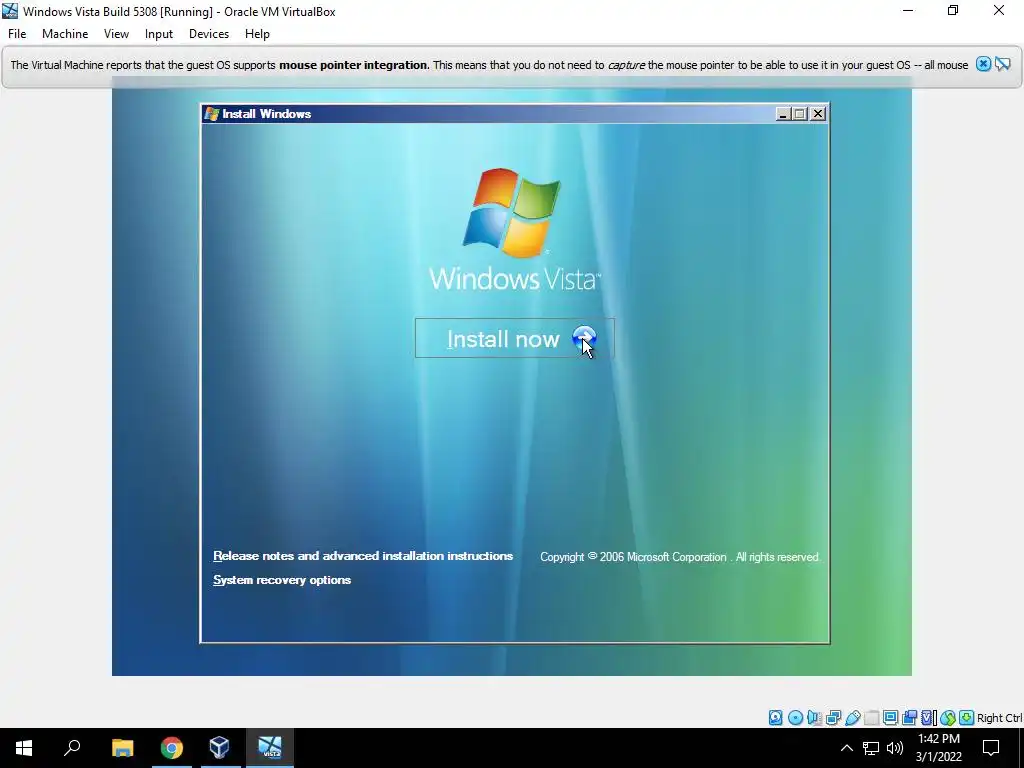The width and height of the screenshot is (1024, 768).
Task: Open the Devices menu
Action: [x=209, y=34]
